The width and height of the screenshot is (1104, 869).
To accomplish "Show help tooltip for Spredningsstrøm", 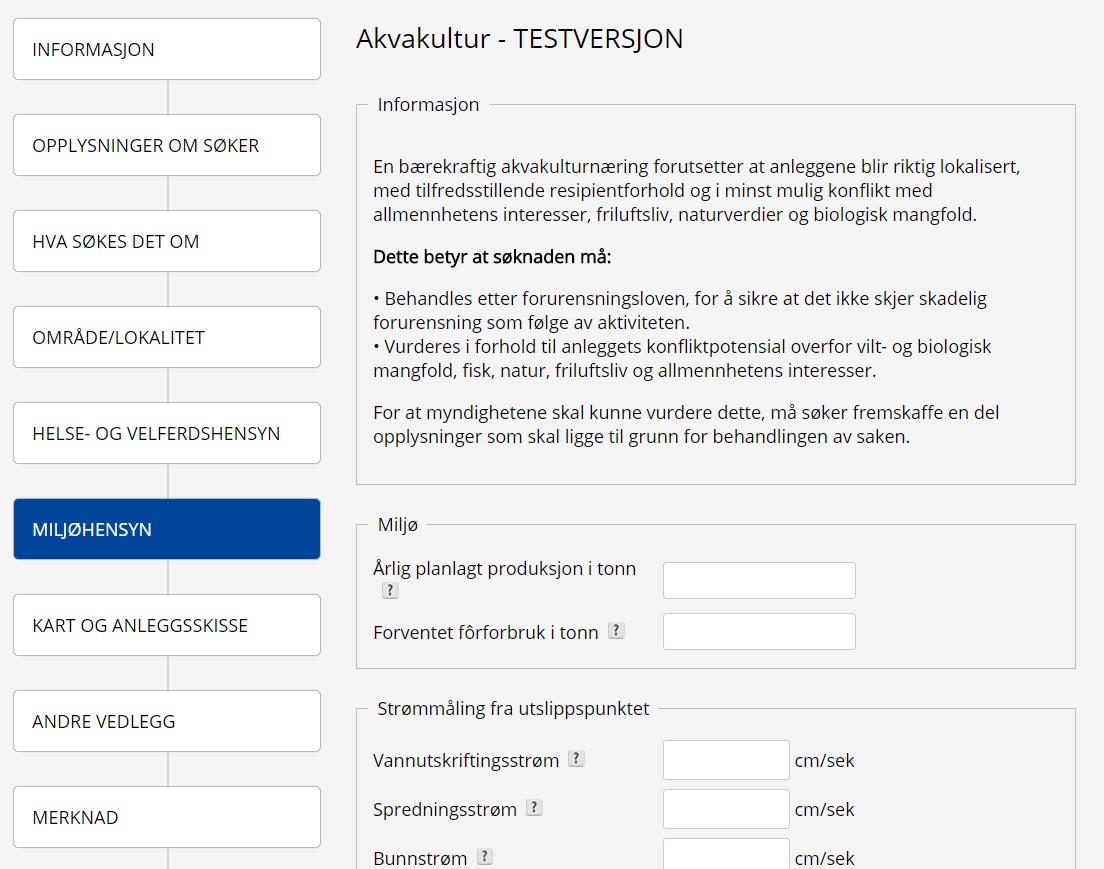I will (534, 808).
